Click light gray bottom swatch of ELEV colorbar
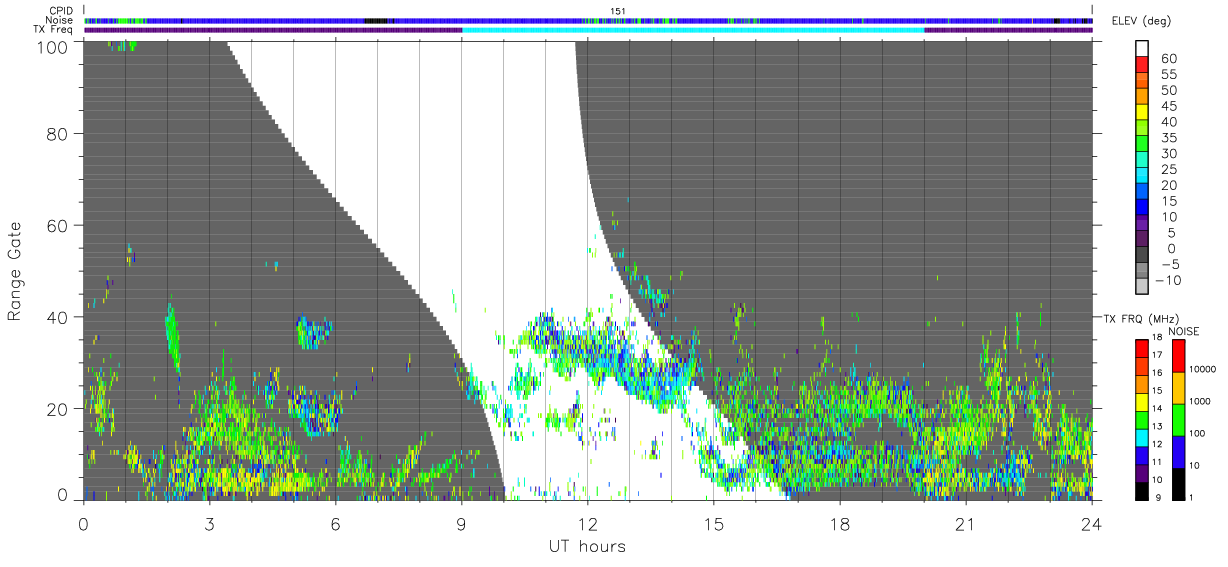1228x567 pixels. (x=1143, y=286)
